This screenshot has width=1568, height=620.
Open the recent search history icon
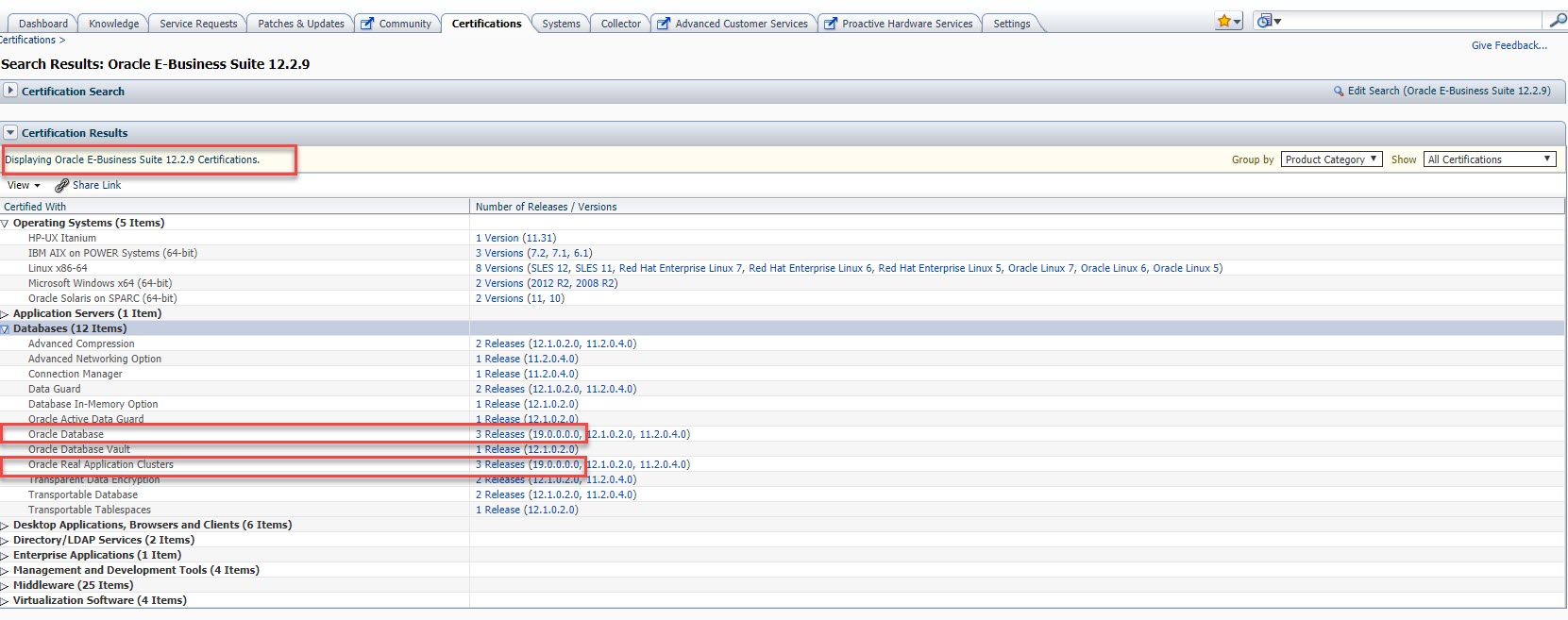(x=1268, y=21)
